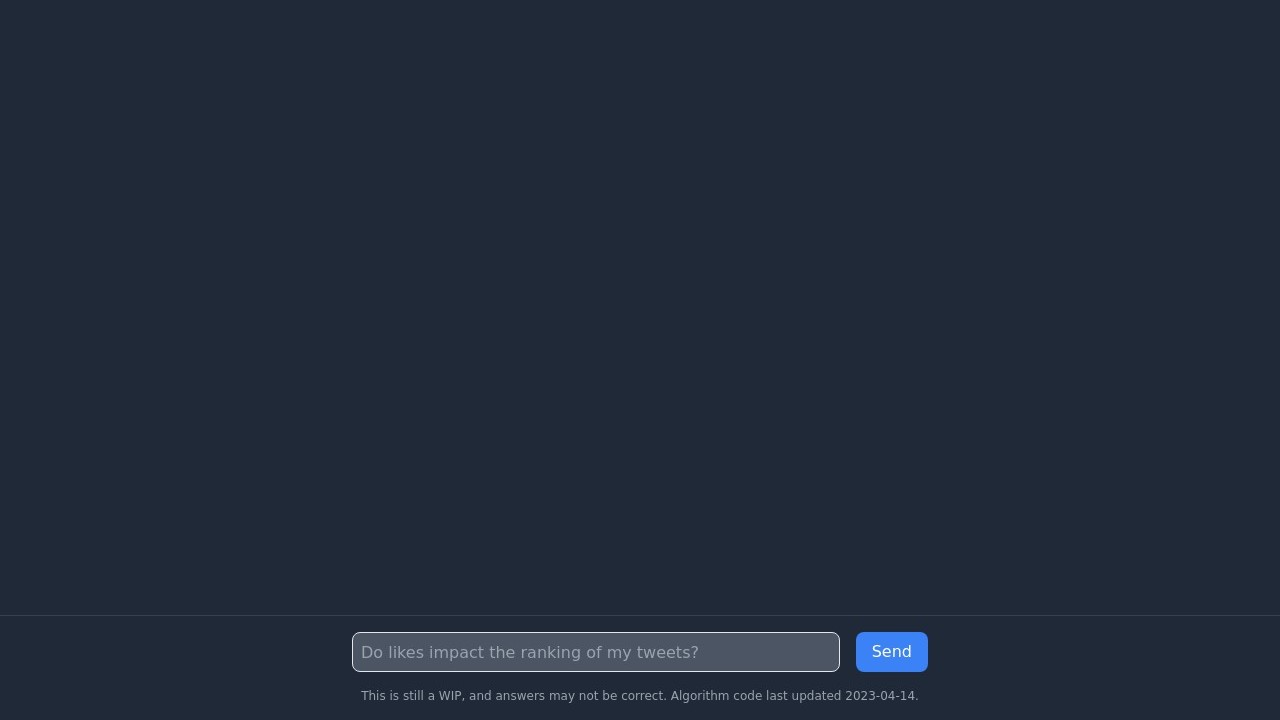This screenshot has height=720, width=1280.
Task: Click the empty chat history area
Action: click(x=640, y=307)
